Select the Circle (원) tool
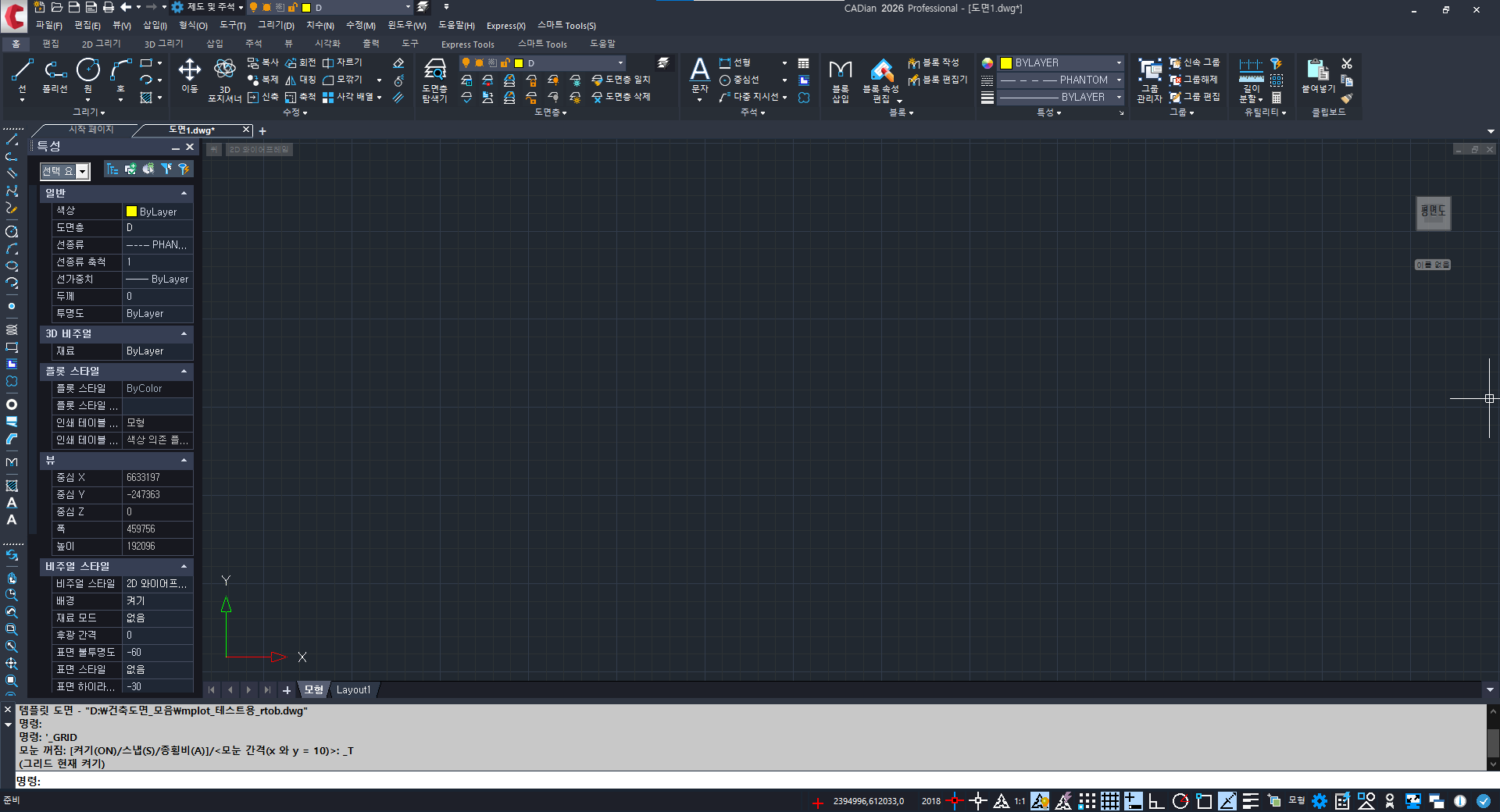Screen dimensions: 1500x812 [88, 72]
